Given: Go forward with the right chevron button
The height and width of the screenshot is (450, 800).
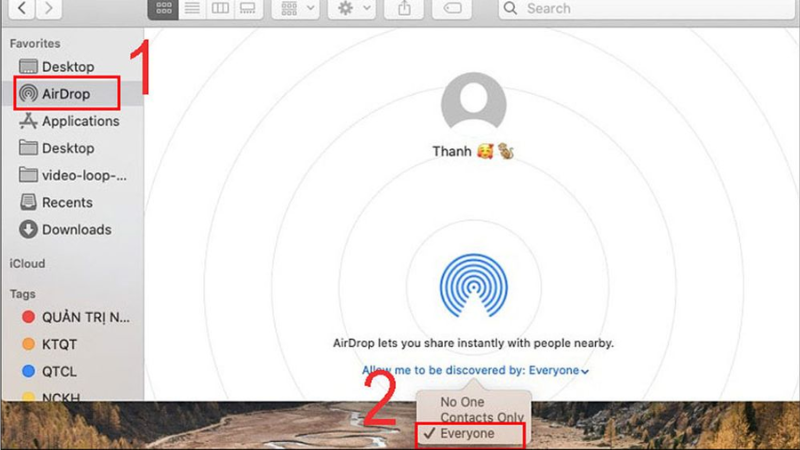Looking at the screenshot, I should coord(48,8).
